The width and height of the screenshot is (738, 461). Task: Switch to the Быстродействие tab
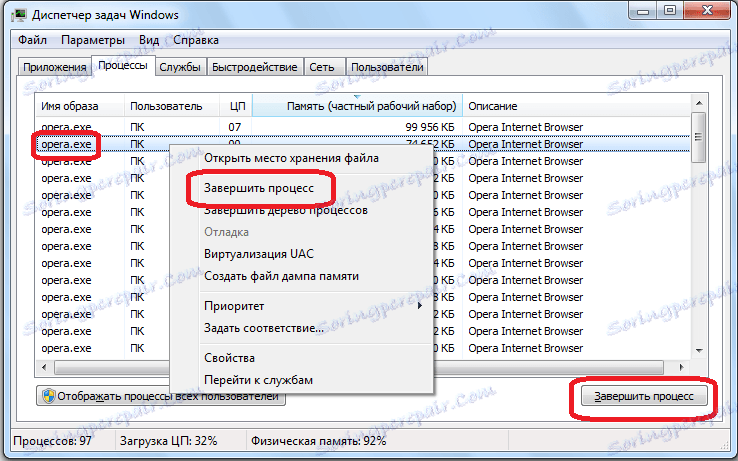255,67
